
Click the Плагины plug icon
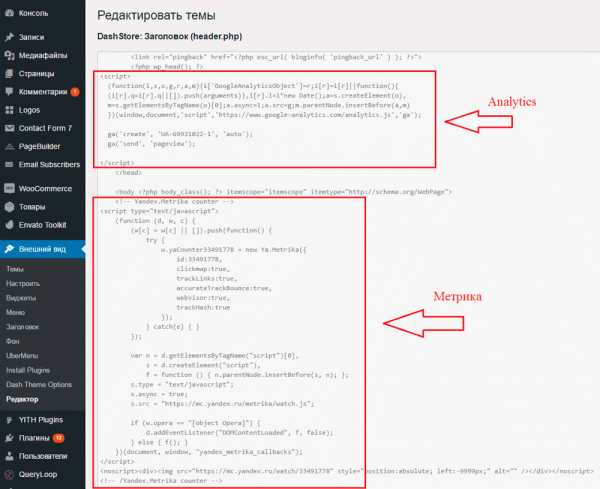(x=9, y=438)
